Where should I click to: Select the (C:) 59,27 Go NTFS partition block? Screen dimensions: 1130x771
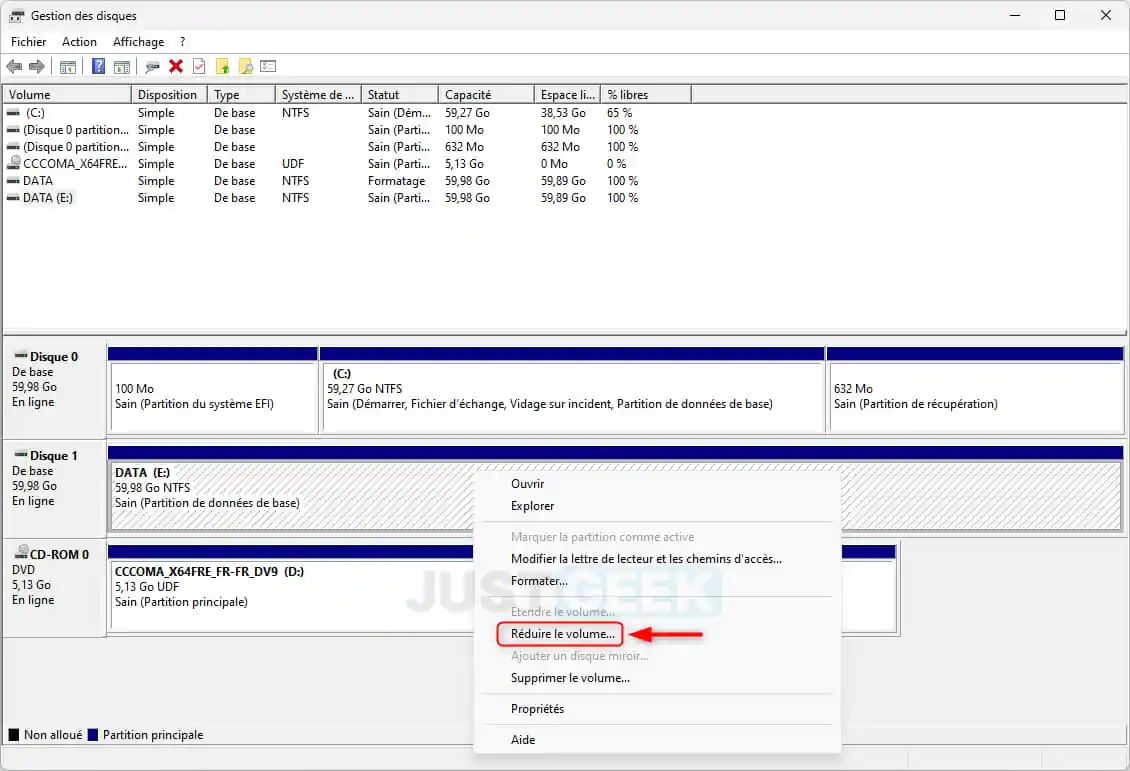click(572, 396)
